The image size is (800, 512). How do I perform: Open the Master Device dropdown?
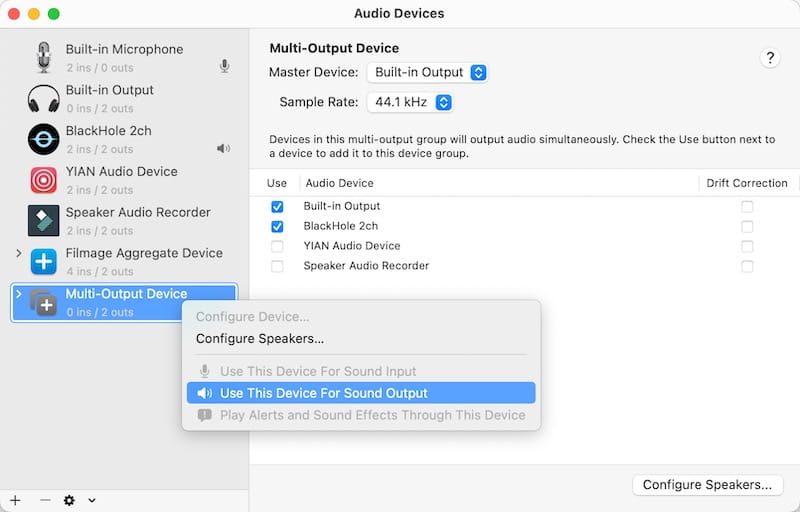click(427, 72)
